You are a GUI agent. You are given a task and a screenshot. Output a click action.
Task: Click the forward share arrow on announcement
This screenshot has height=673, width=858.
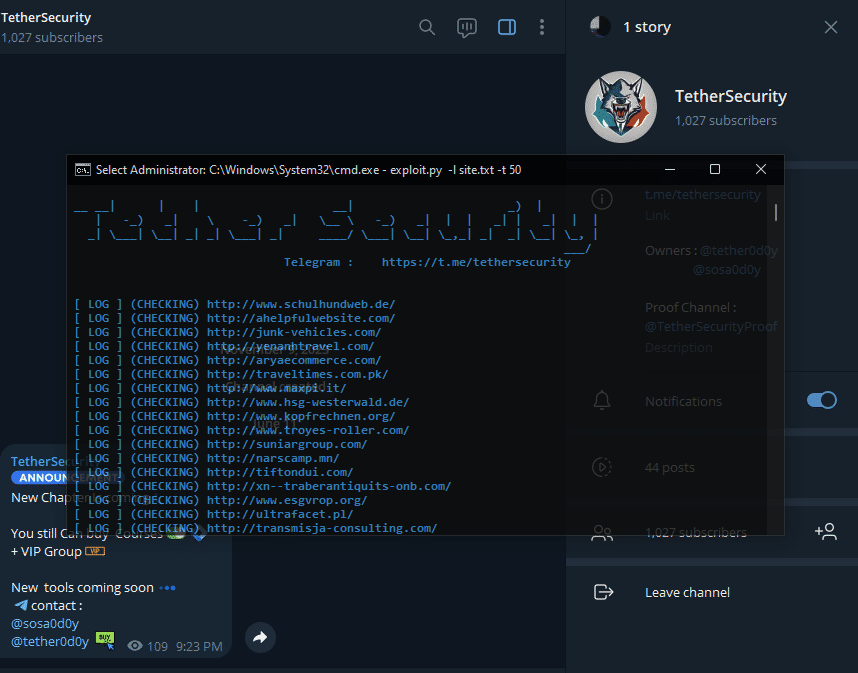(260, 637)
